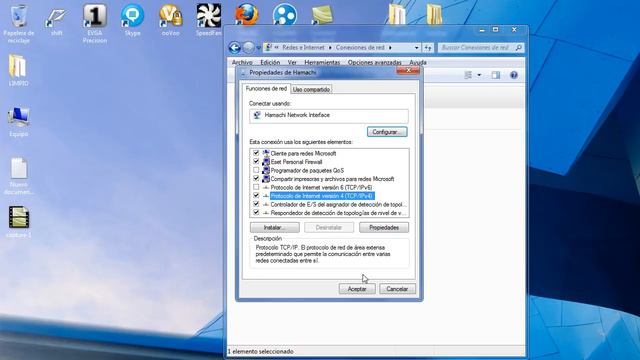Open the Ver menu
640x360 pixels.
pos(292,62)
